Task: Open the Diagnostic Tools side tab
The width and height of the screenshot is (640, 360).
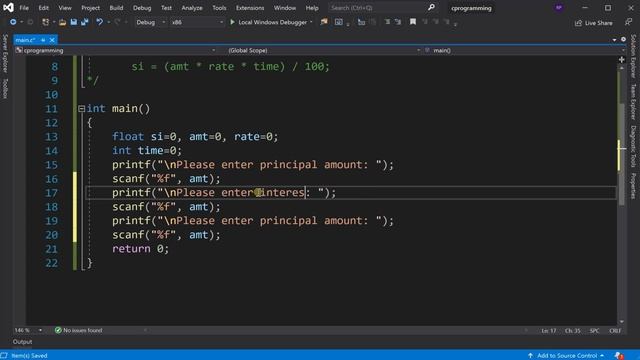Action: tap(633, 147)
